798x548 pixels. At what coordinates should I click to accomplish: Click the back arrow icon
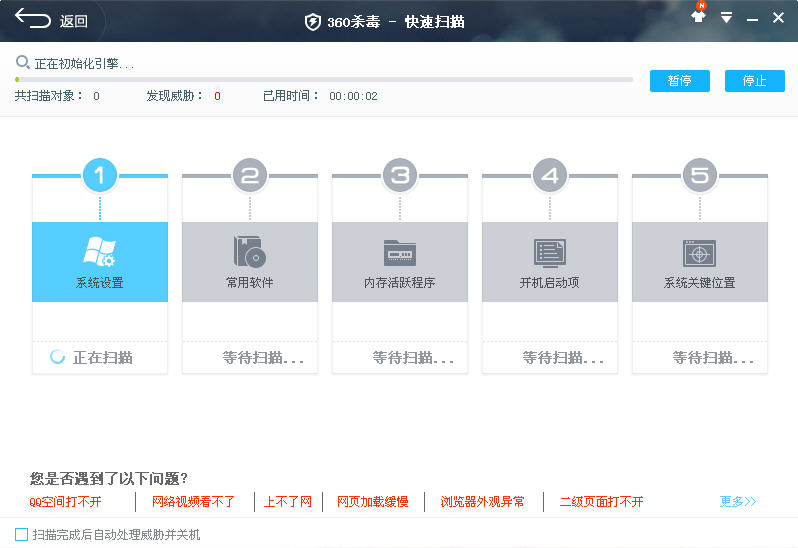[33, 19]
